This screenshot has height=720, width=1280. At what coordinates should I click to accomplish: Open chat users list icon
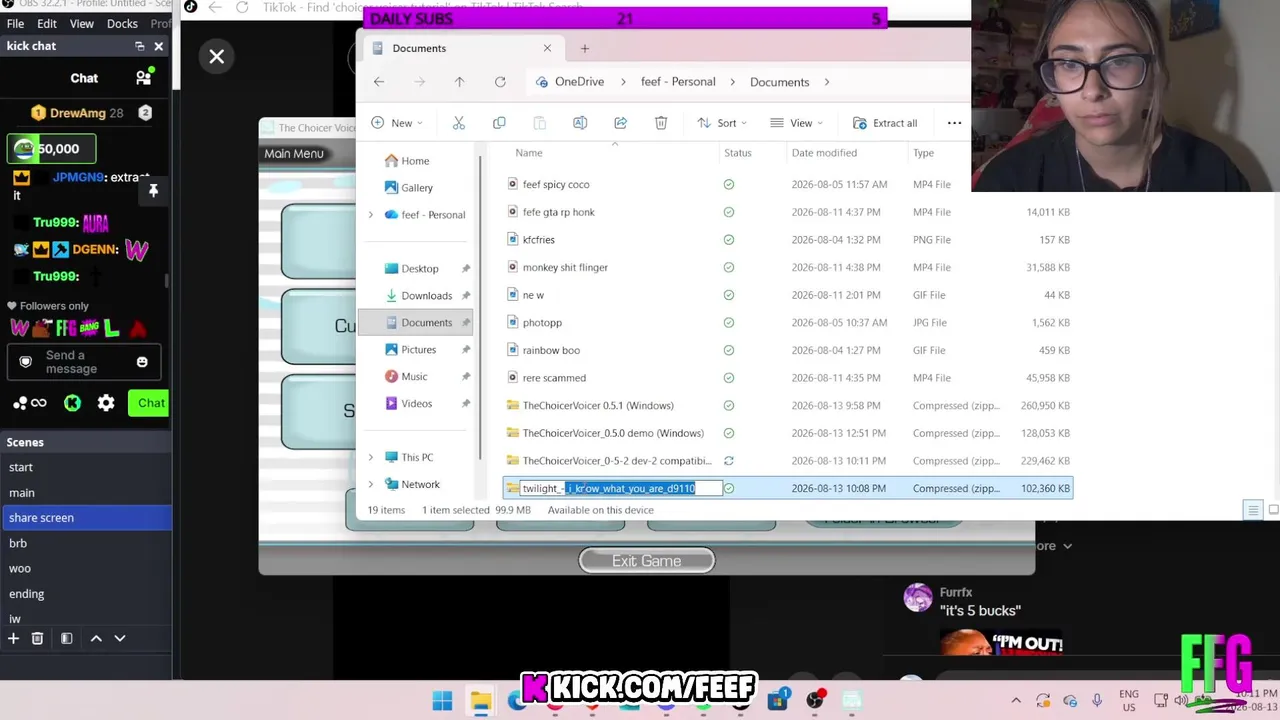click(x=144, y=77)
